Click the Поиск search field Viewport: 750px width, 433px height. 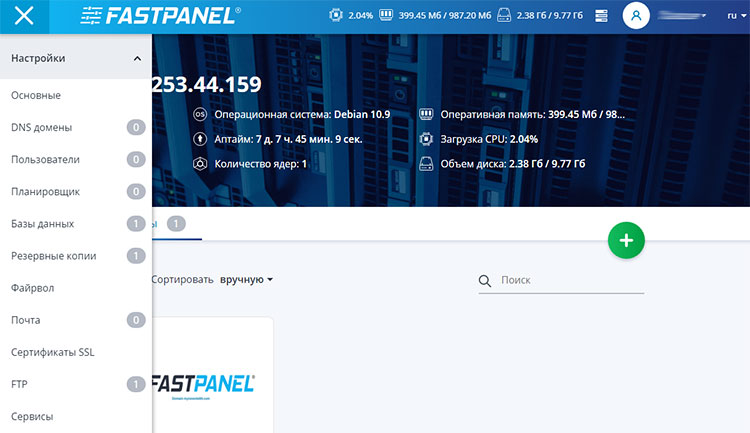coord(570,281)
